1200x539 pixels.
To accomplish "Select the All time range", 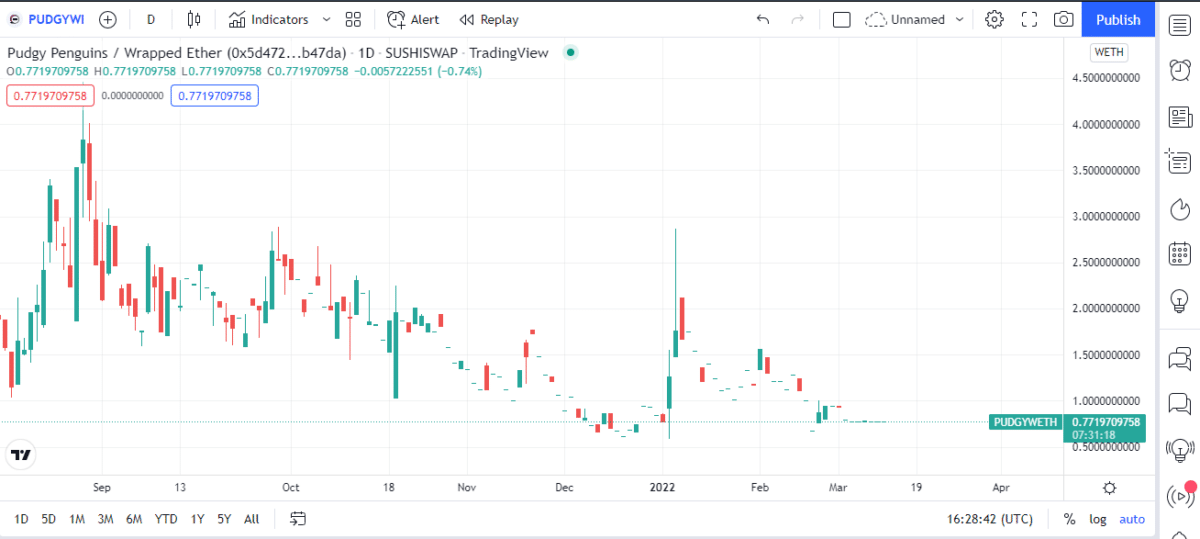I will click(x=251, y=518).
